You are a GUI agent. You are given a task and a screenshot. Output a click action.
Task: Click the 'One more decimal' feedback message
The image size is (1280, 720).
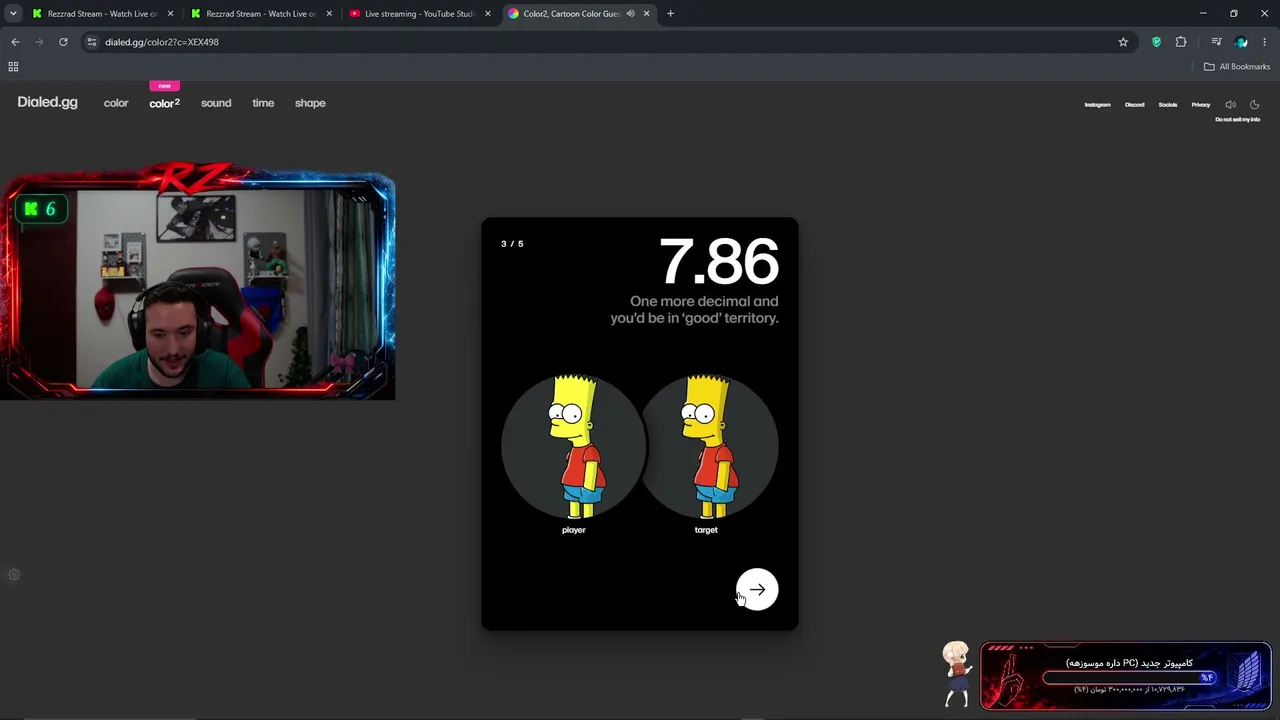coord(694,309)
